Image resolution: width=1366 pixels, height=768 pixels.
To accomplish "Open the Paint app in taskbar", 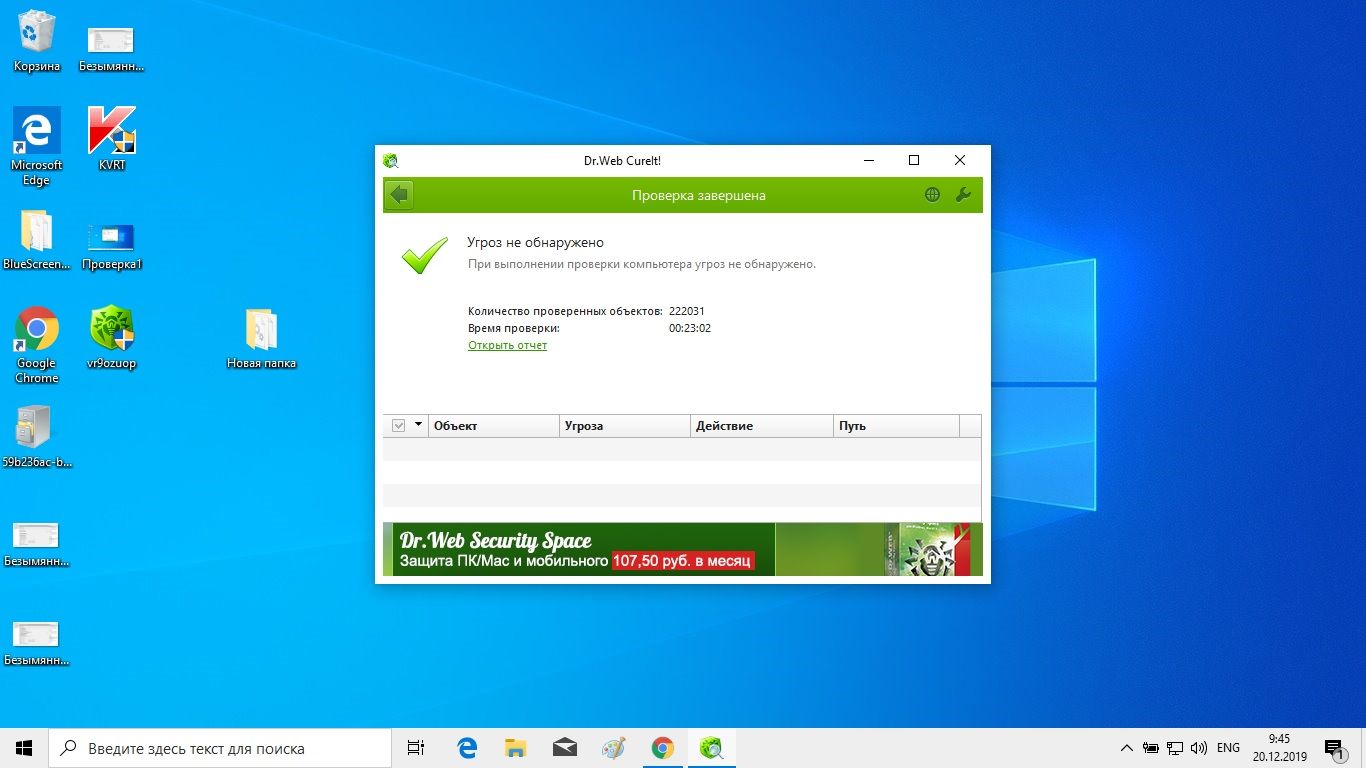I will 613,748.
